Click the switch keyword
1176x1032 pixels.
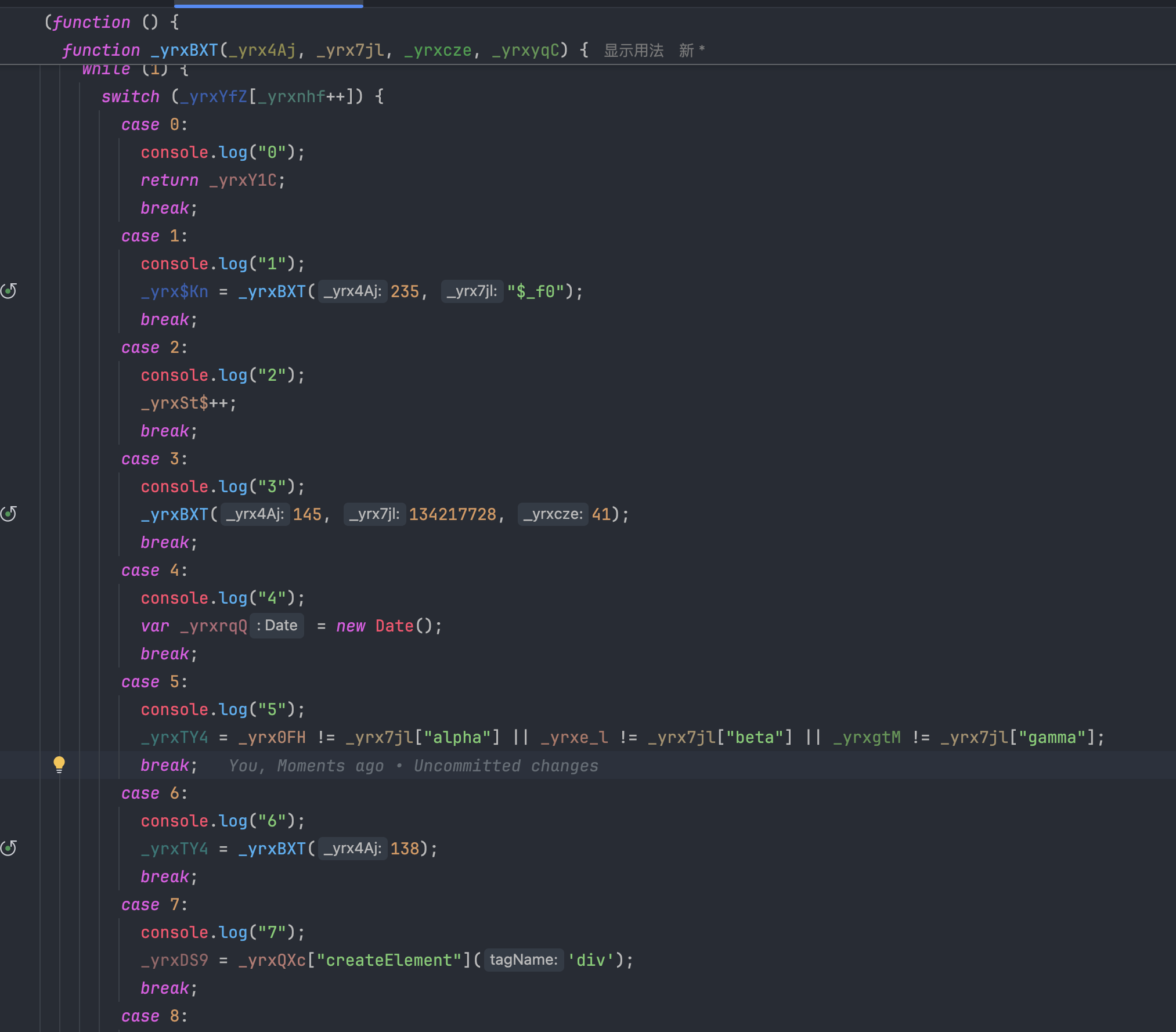[x=130, y=96]
